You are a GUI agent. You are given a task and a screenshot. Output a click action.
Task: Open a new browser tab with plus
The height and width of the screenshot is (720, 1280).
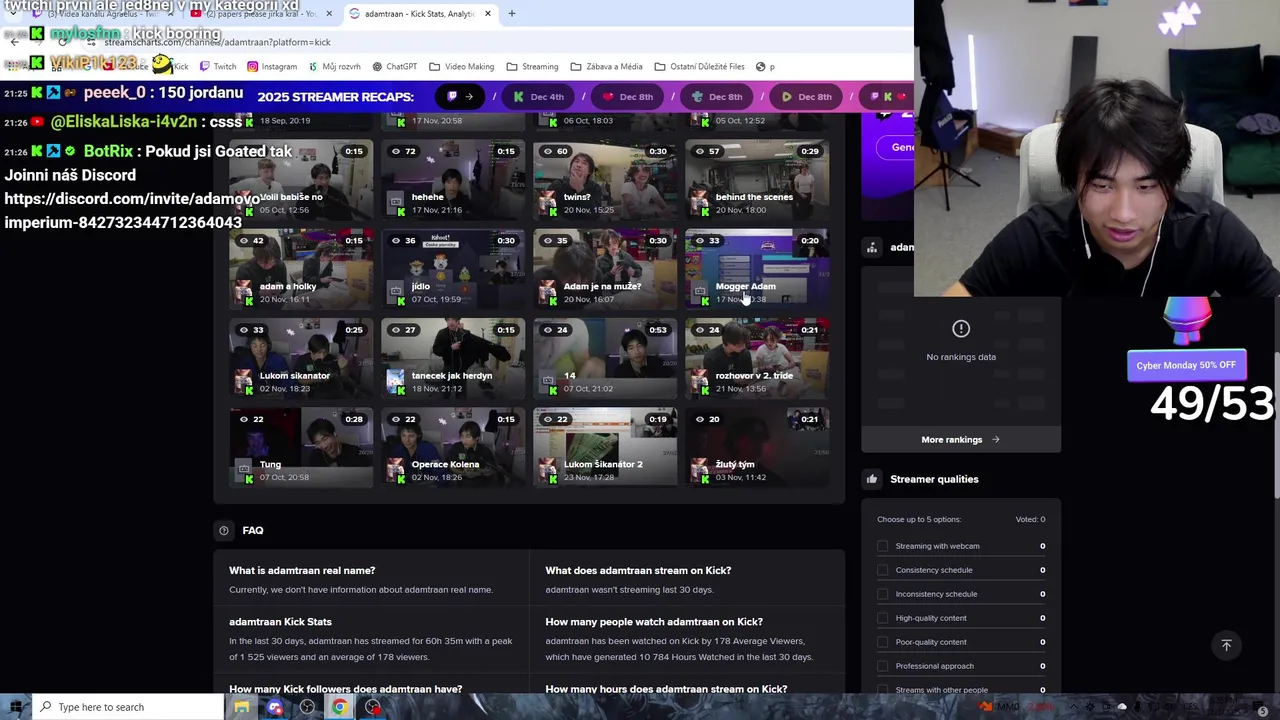point(511,14)
